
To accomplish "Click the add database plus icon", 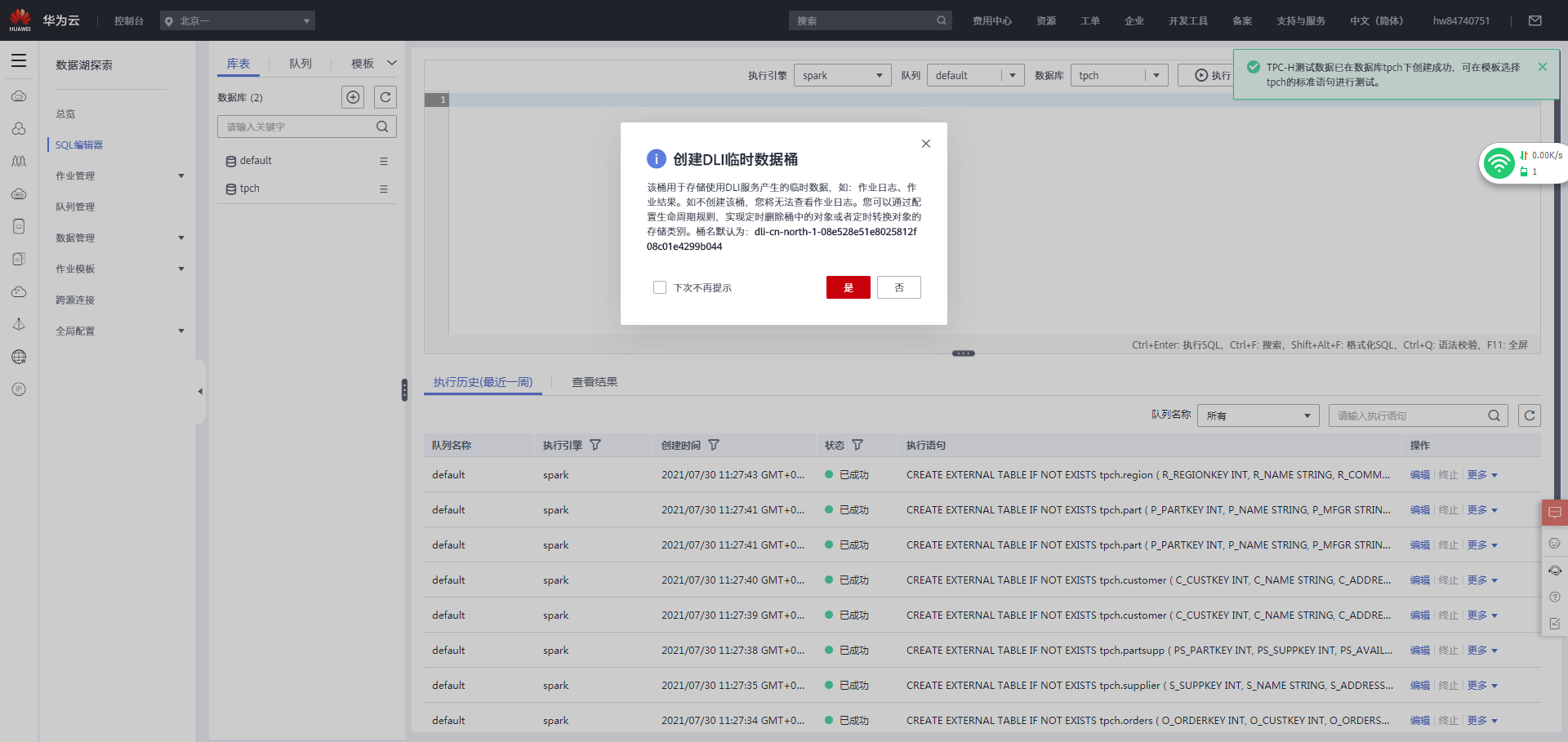I will (x=353, y=97).
